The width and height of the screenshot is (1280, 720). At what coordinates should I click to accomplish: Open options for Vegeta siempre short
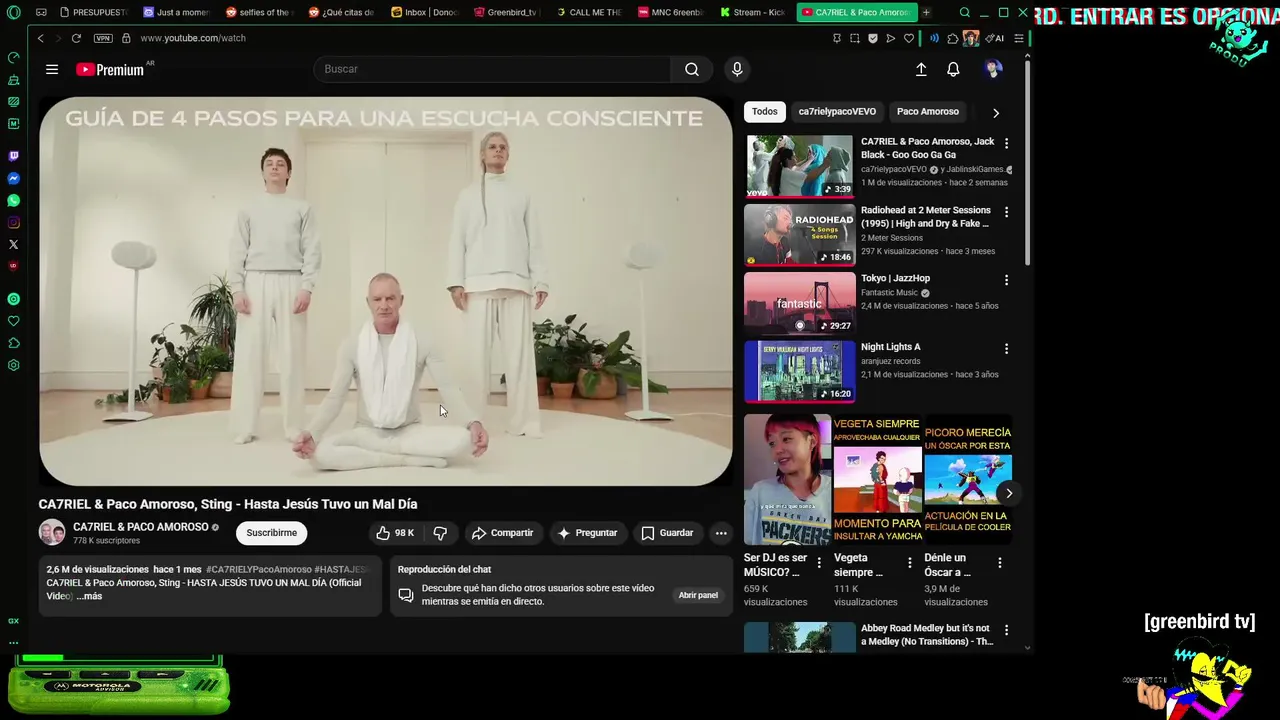pyautogui.click(x=909, y=563)
